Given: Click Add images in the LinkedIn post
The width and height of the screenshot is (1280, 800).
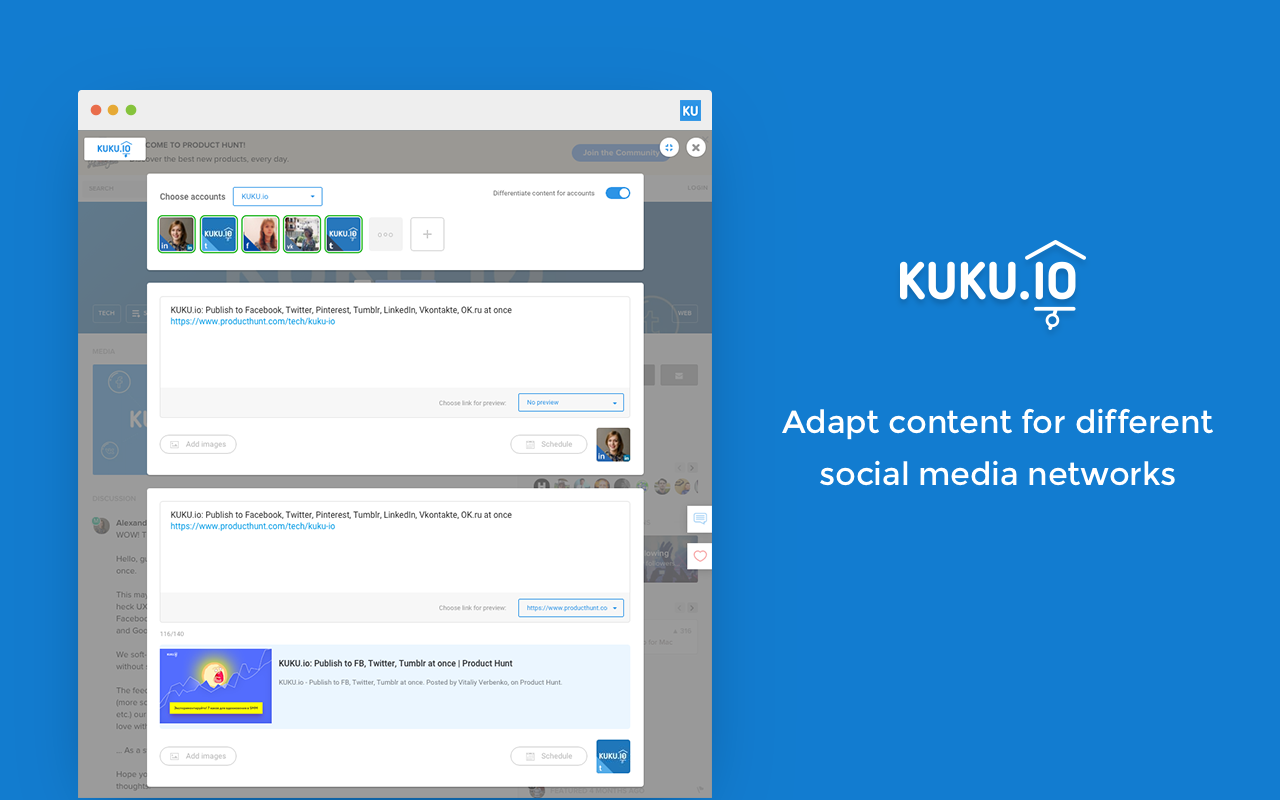Looking at the screenshot, I should [x=198, y=444].
